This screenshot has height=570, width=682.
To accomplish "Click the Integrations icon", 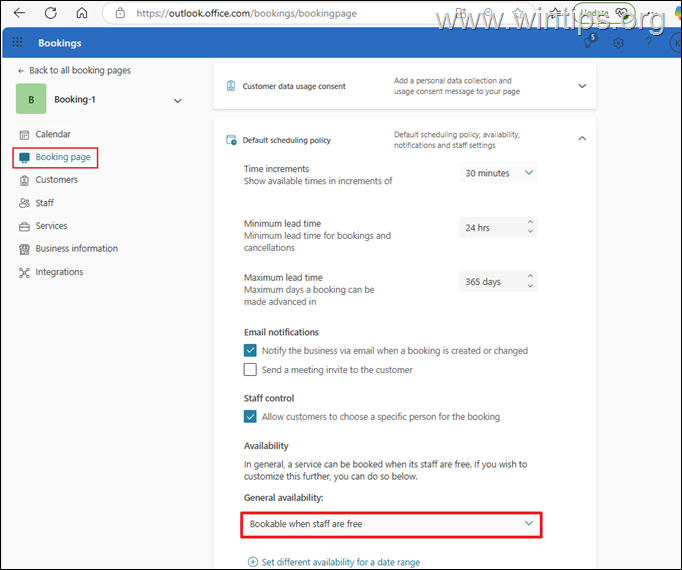I will tap(24, 272).
